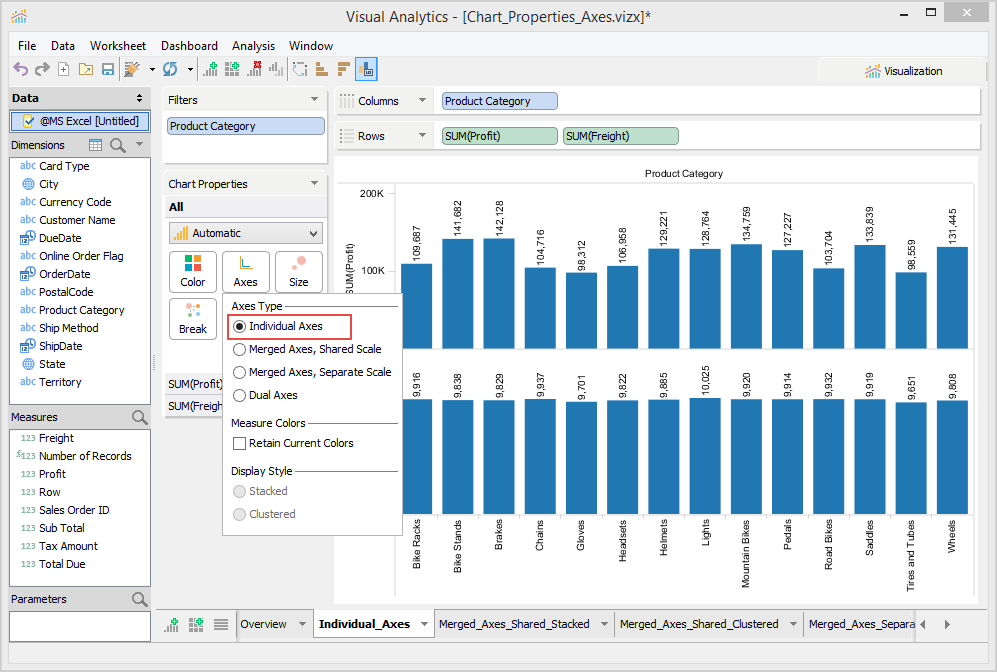Open the Size chart property button
Image resolution: width=997 pixels, height=672 pixels.
(x=298, y=272)
